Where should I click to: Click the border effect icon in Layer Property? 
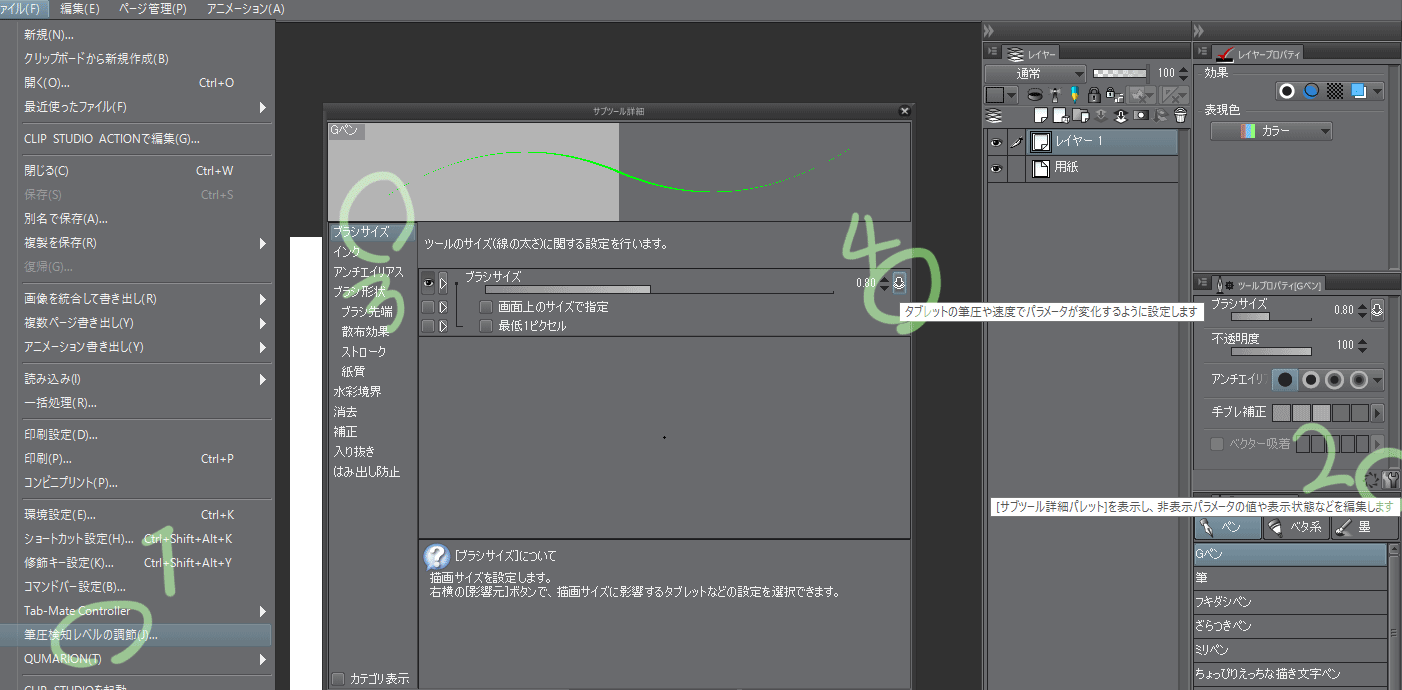(x=1287, y=91)
